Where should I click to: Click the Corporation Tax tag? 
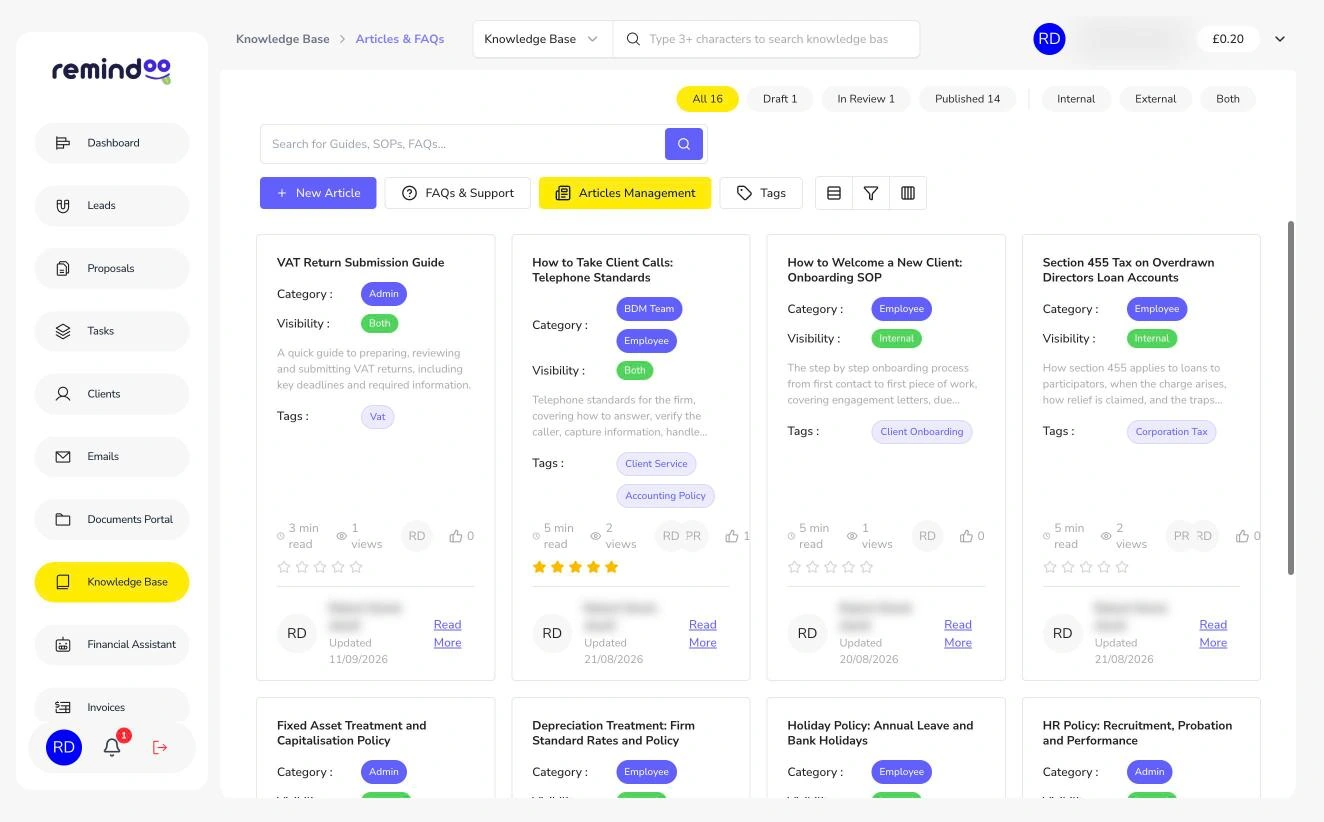click(x=1171, y=432)
